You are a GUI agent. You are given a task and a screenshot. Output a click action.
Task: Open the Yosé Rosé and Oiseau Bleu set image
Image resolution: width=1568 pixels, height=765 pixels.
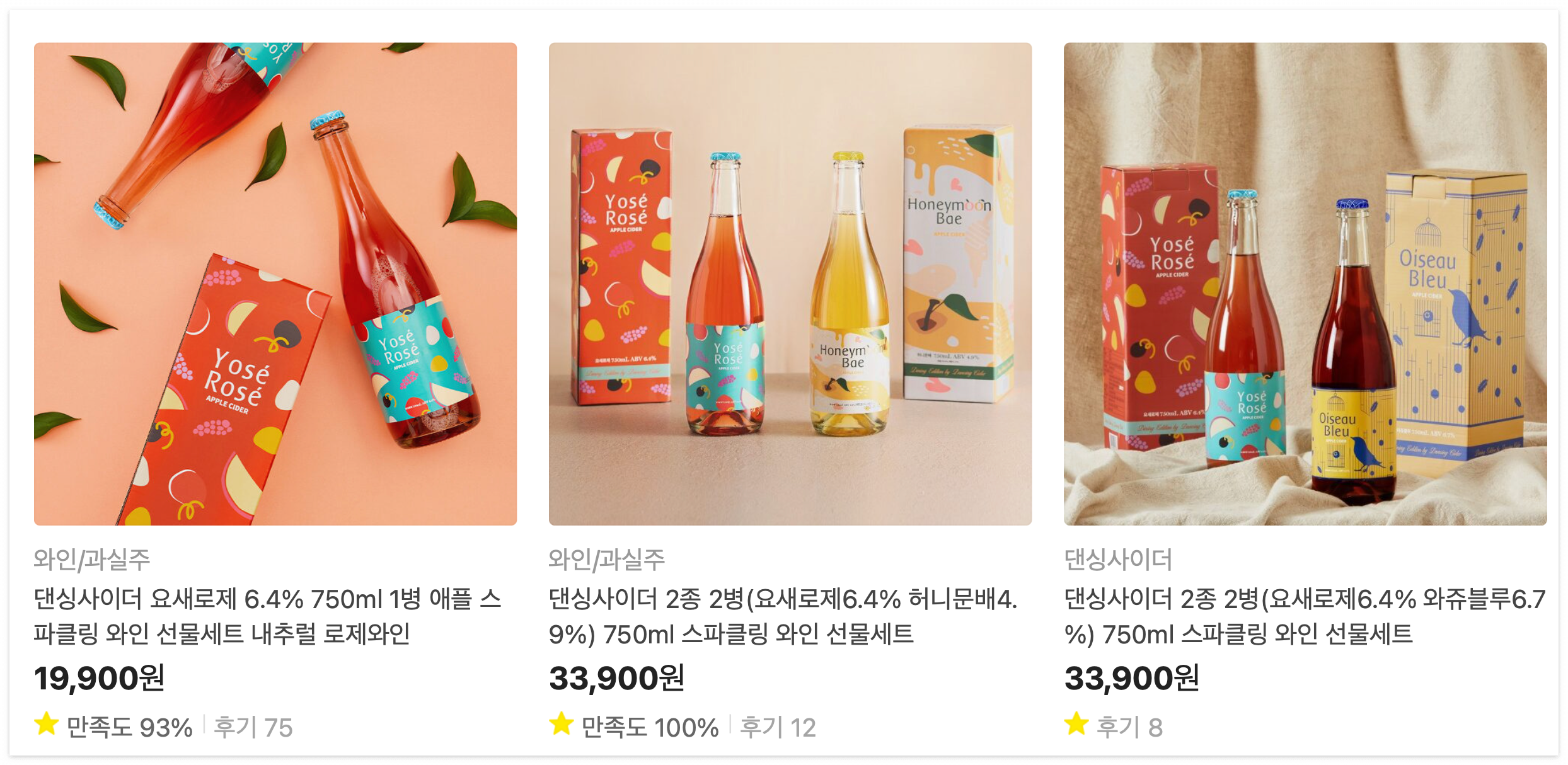tap(1305, 284)
